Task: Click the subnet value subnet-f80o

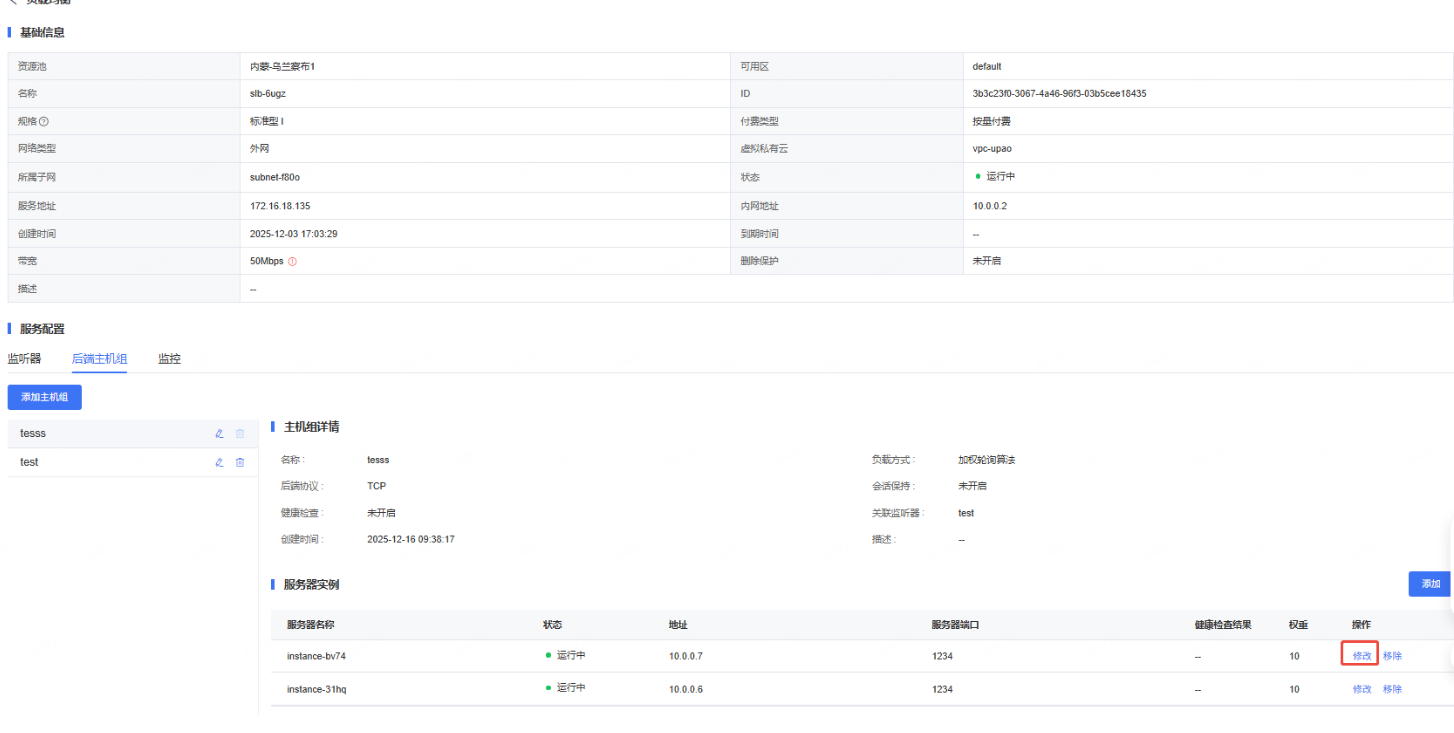Action: (275, 177)
